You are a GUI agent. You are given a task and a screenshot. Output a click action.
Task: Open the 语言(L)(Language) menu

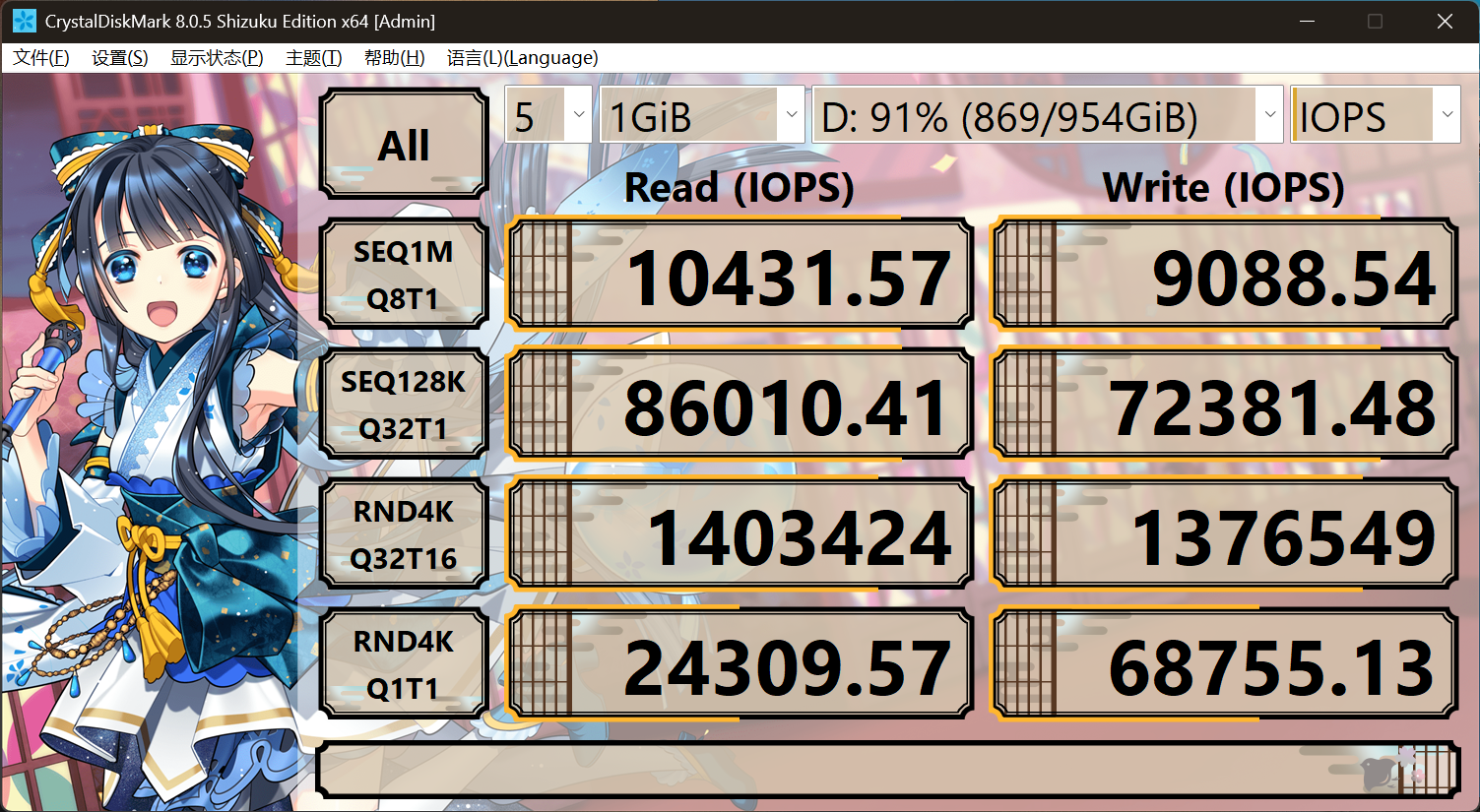(523, 58)
